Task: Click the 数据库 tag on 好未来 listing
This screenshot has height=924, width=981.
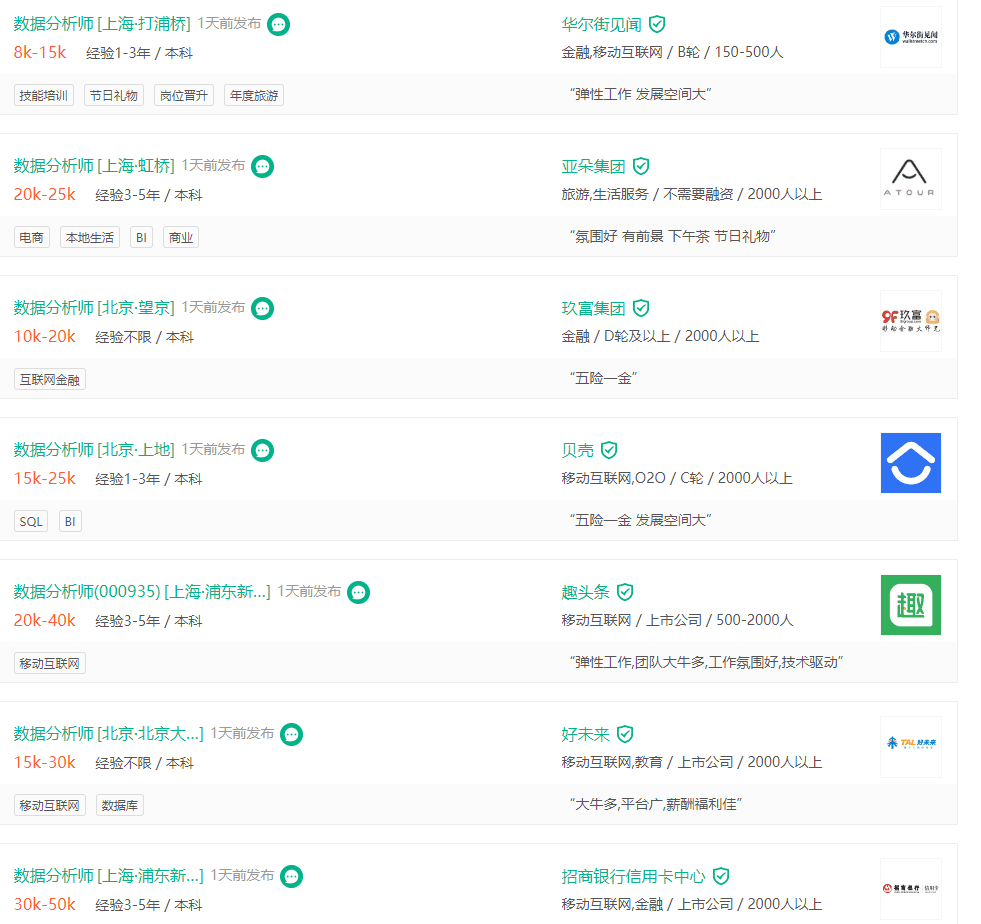Action: point(119,806)
